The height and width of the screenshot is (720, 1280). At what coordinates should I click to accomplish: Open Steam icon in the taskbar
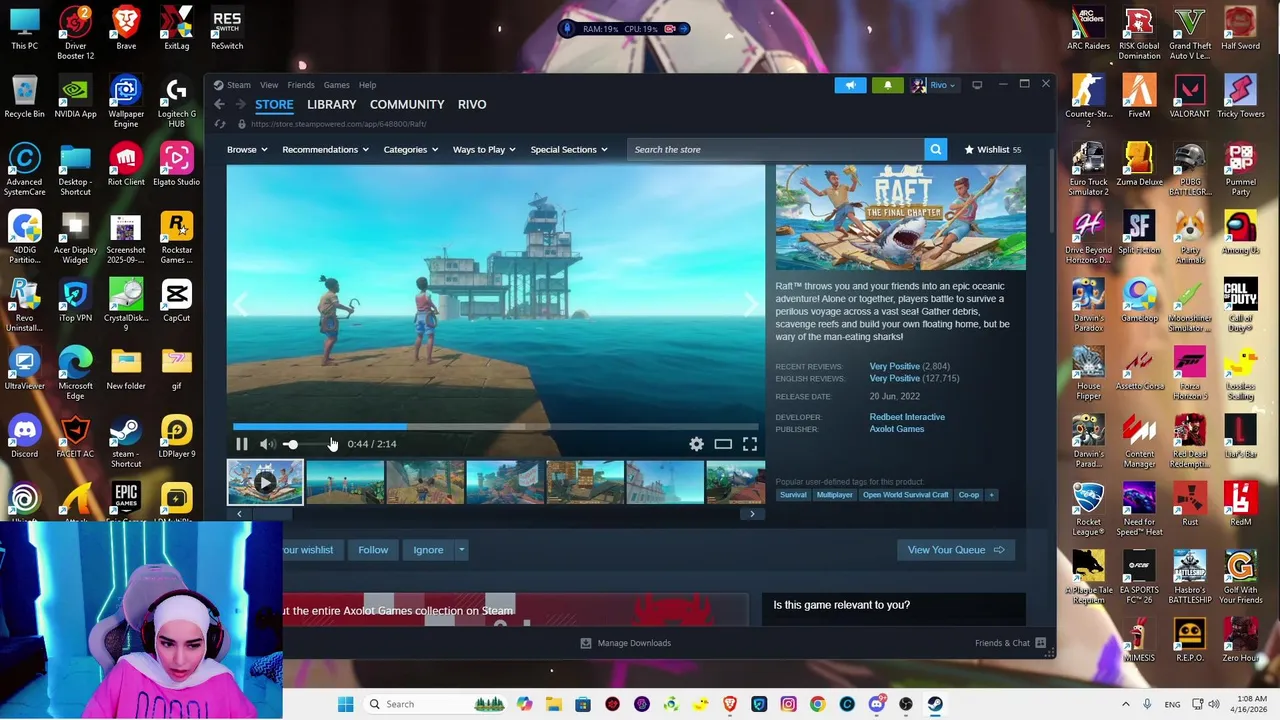click(935, 704)
